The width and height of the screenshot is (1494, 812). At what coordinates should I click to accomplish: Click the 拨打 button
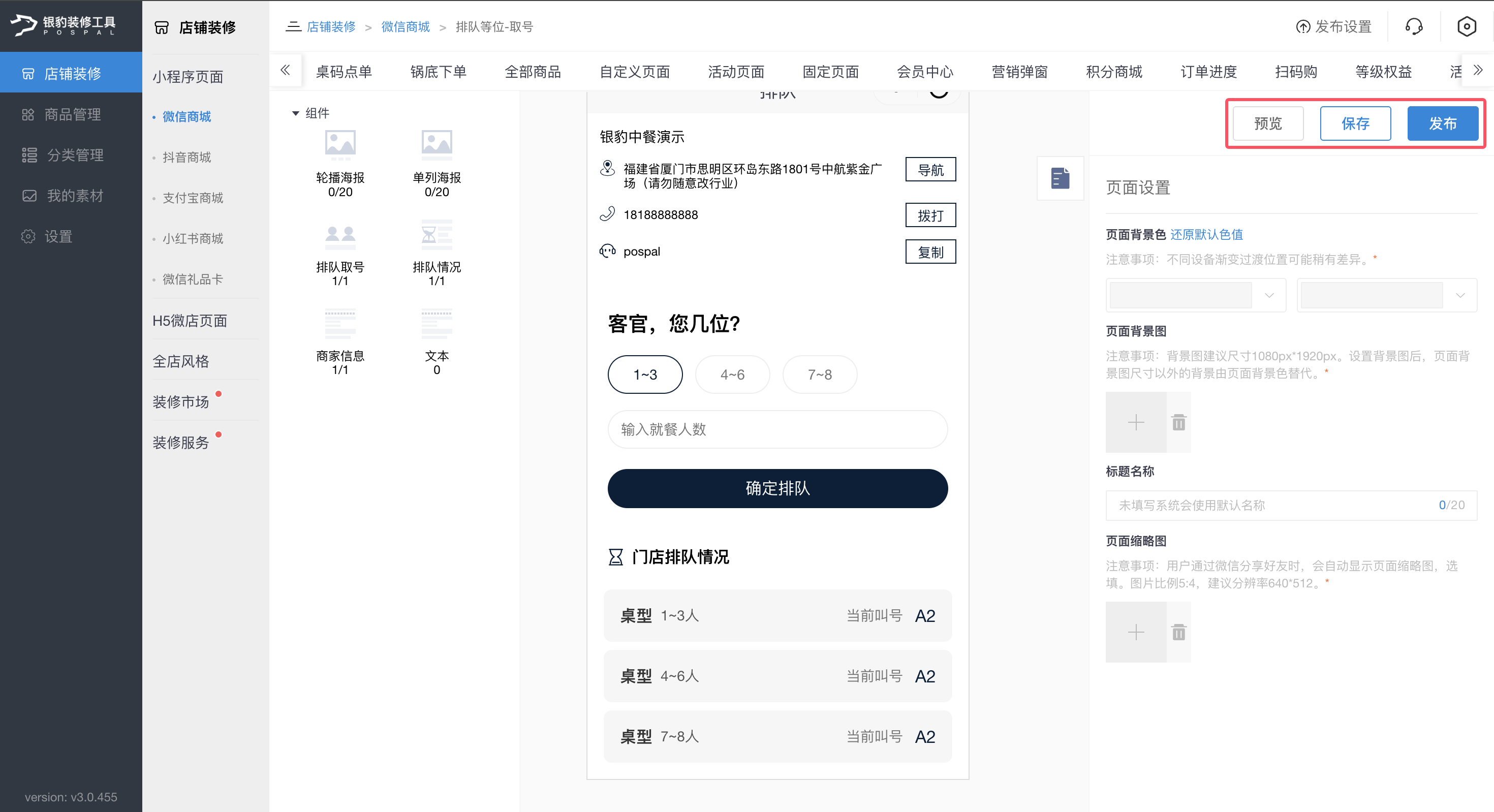coord(930,215)
